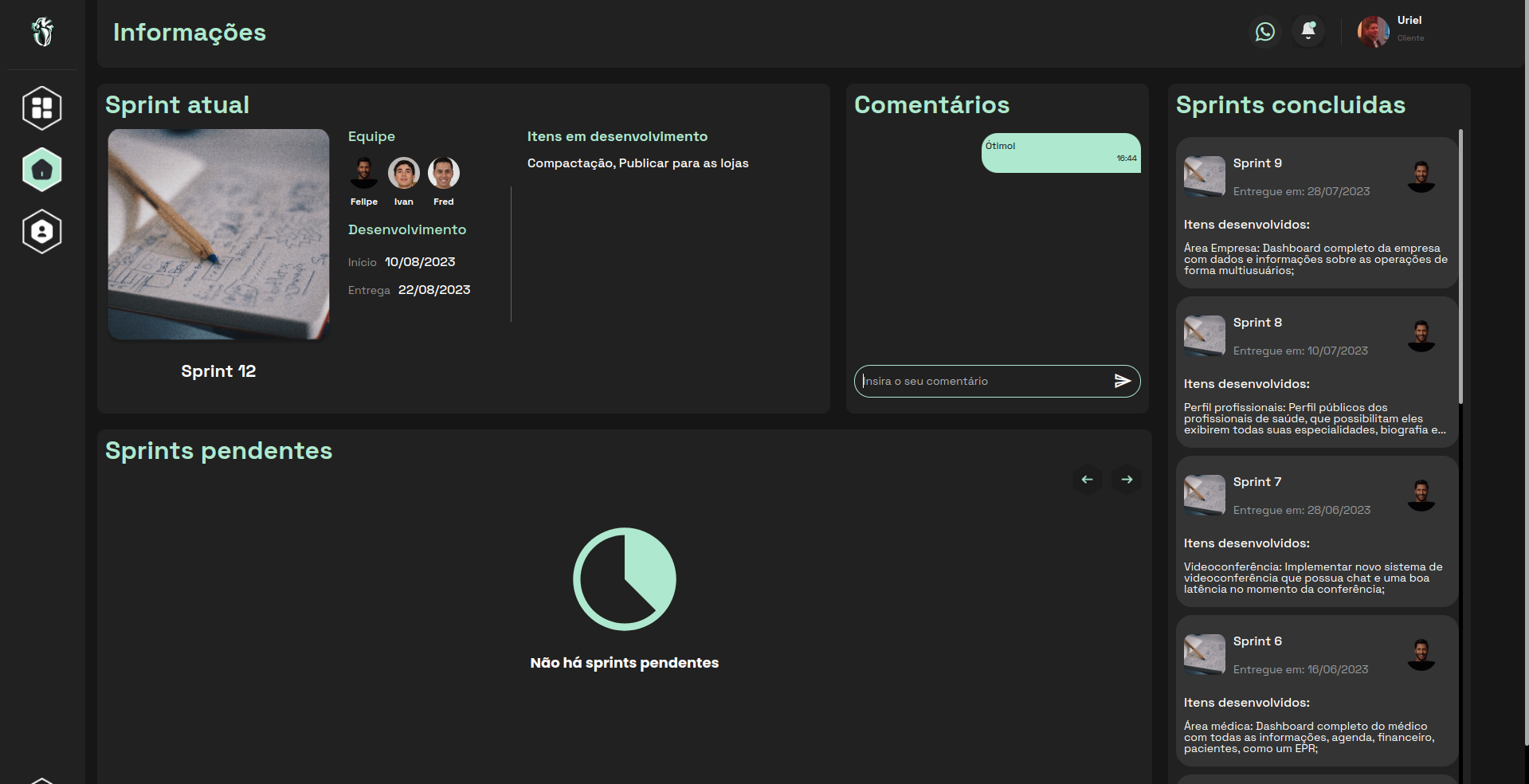Click the start date '10/08/2023'
1529x784 pixels.
[x=420, y=262]
